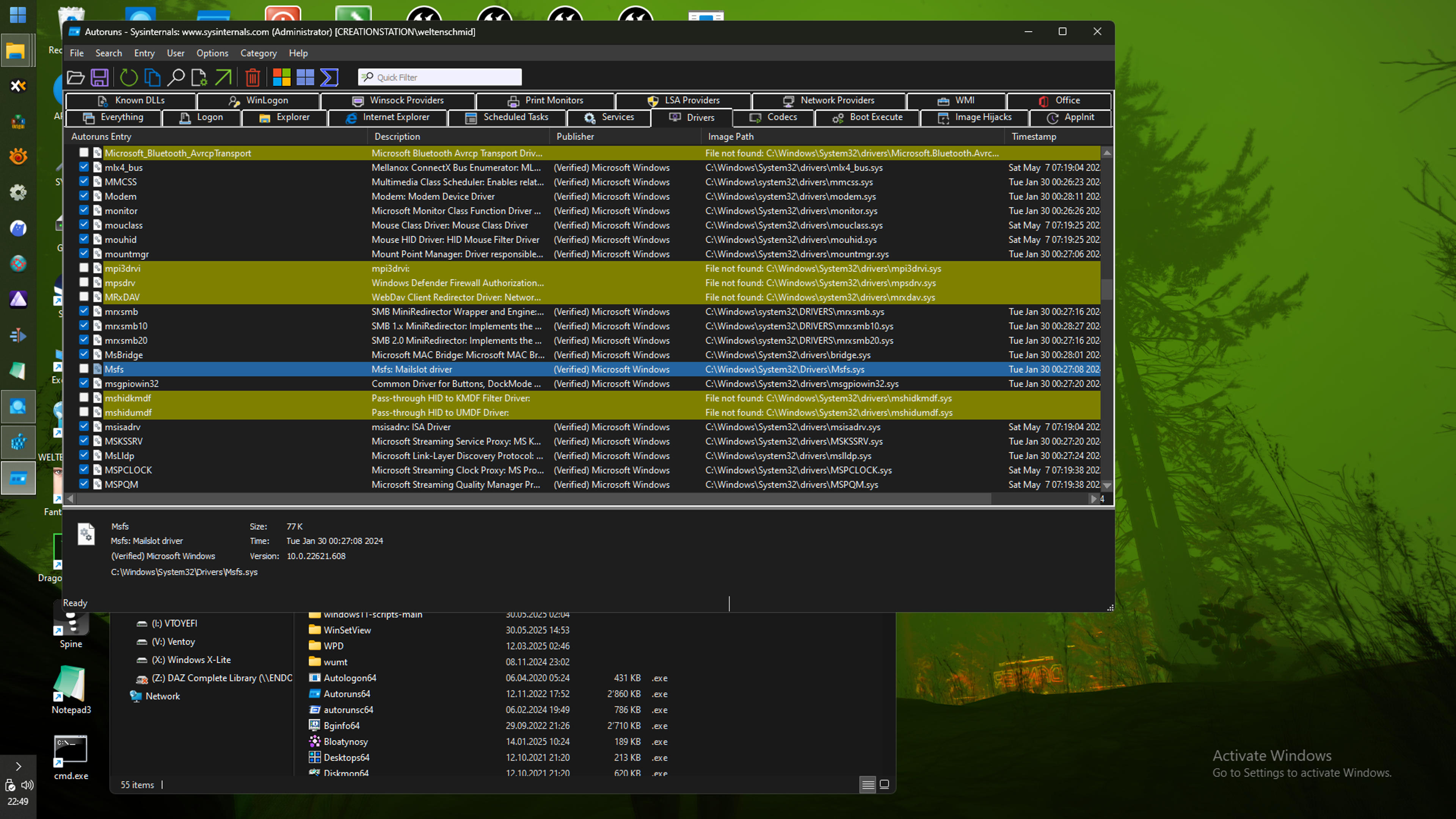Switch to the Office tab
Viewport: 1456px width, 819px height.
(x=1059, y=100)
